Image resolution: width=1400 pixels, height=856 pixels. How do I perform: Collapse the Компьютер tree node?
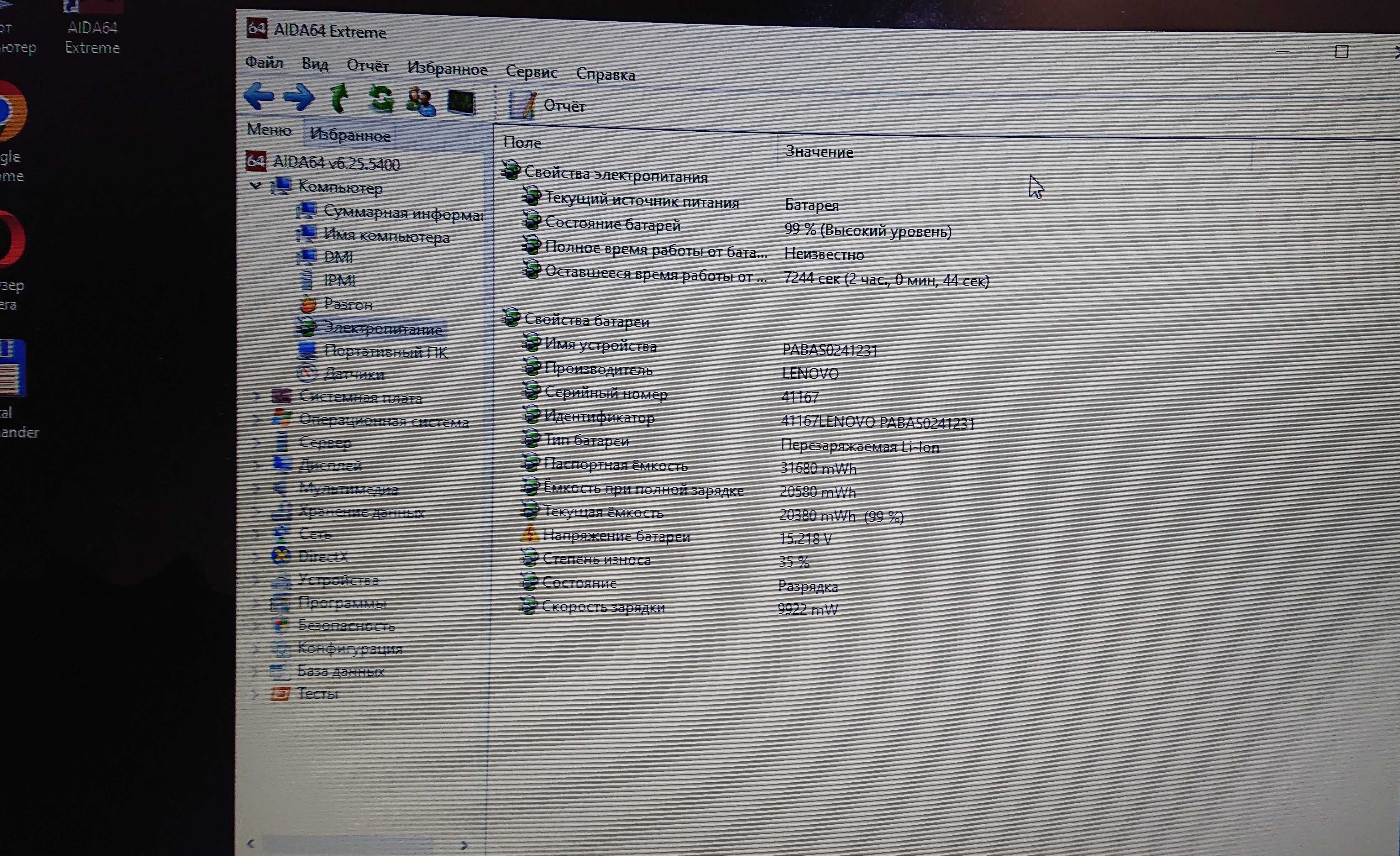(x=255, y=185)
